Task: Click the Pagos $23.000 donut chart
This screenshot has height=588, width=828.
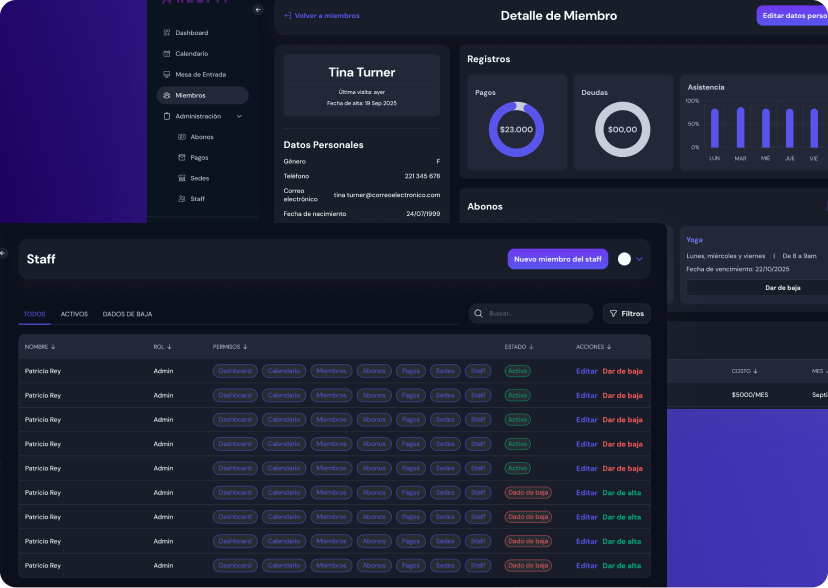Action: tap(516, 129)
